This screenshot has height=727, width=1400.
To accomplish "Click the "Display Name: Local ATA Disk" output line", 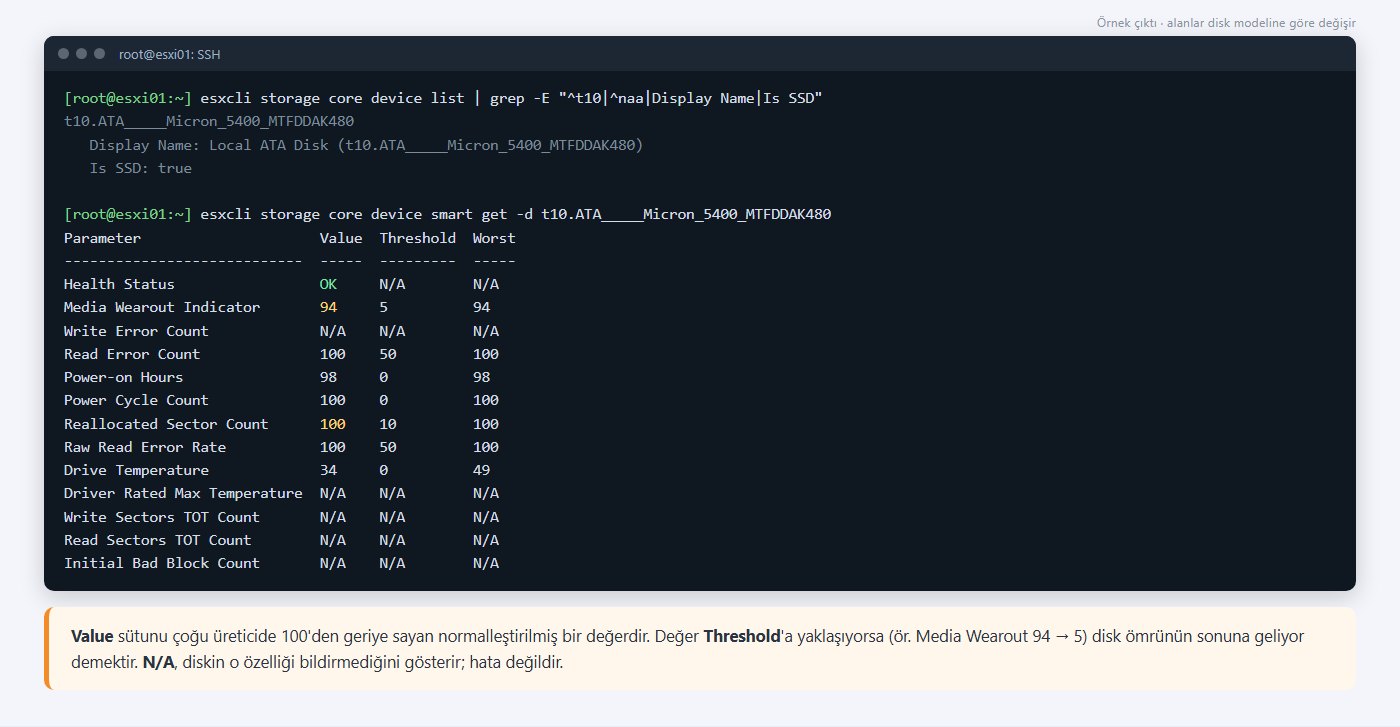I will [x=366, y=145].
